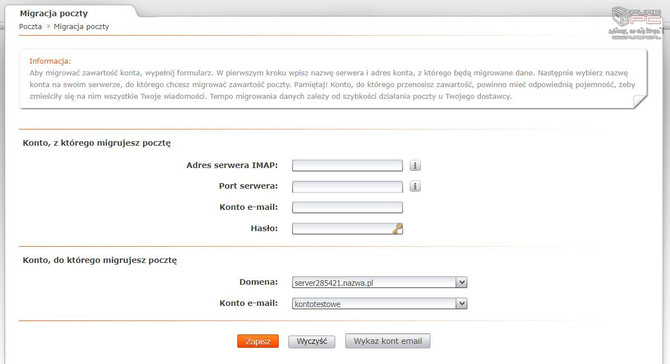This screenshot has width=670, height=364.
Task: Click the Wyczyść button
Action: pyautogui.click(x=311, y=341)
